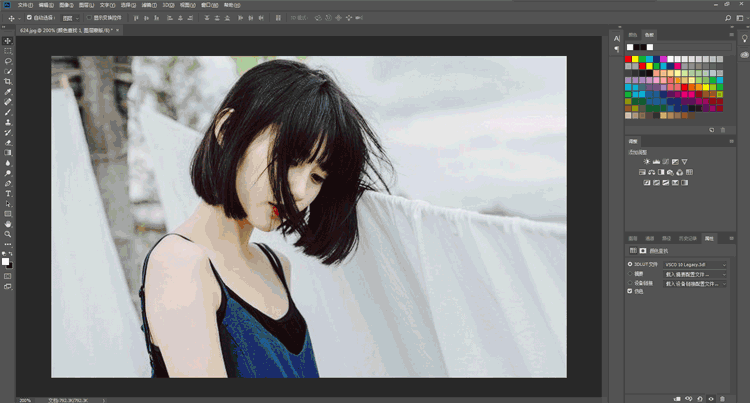This screenshot has width=750, height=403.
Task: Delete the adjustment layer via trash icon
Action: [x=723, y=397]
